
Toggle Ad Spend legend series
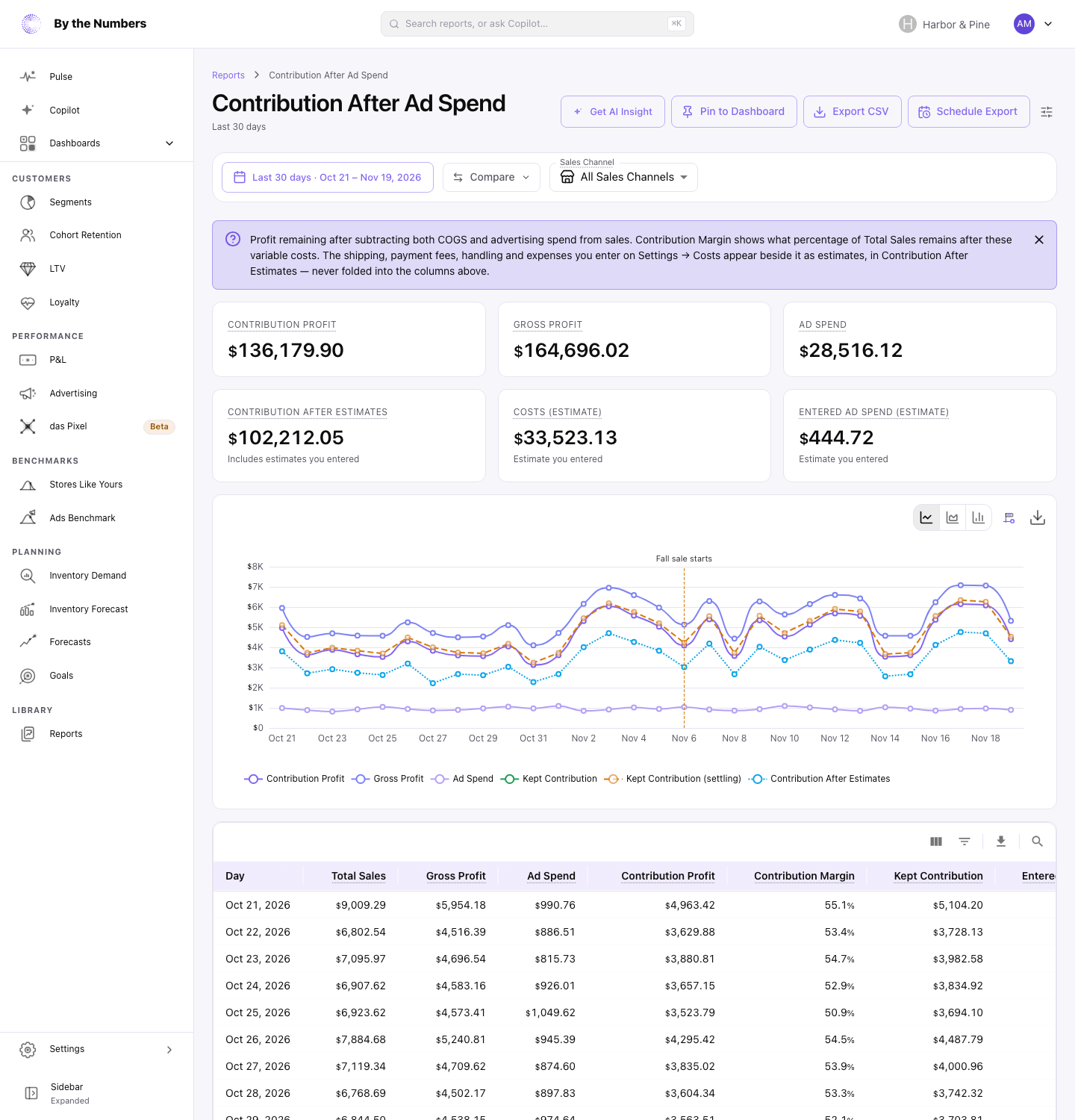click(462, 779)
